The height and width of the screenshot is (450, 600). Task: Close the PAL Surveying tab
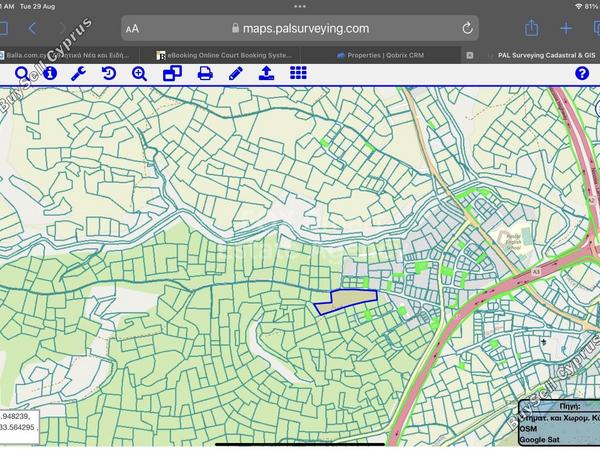(470, 55)
